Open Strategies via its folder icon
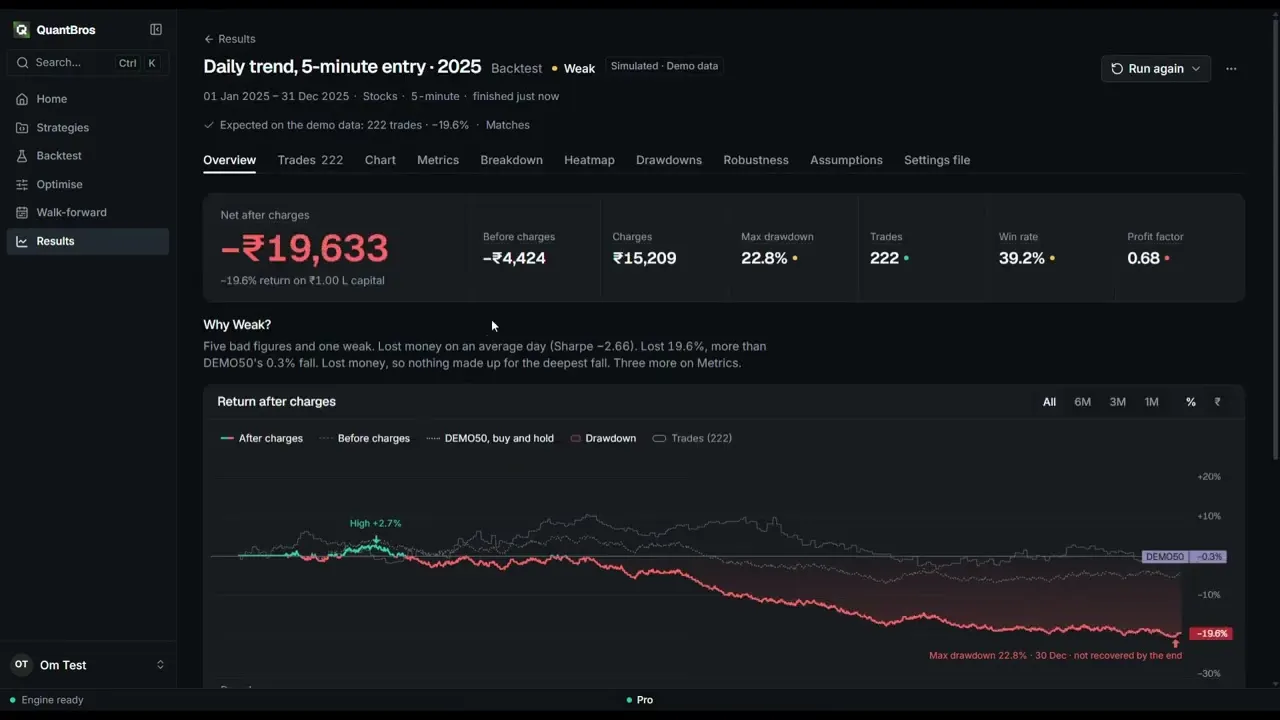The image size is (1280, 720). 22,128
